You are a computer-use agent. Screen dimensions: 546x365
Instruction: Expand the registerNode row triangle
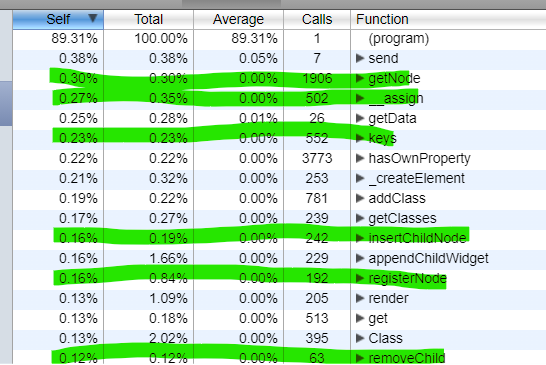(360, 278)
